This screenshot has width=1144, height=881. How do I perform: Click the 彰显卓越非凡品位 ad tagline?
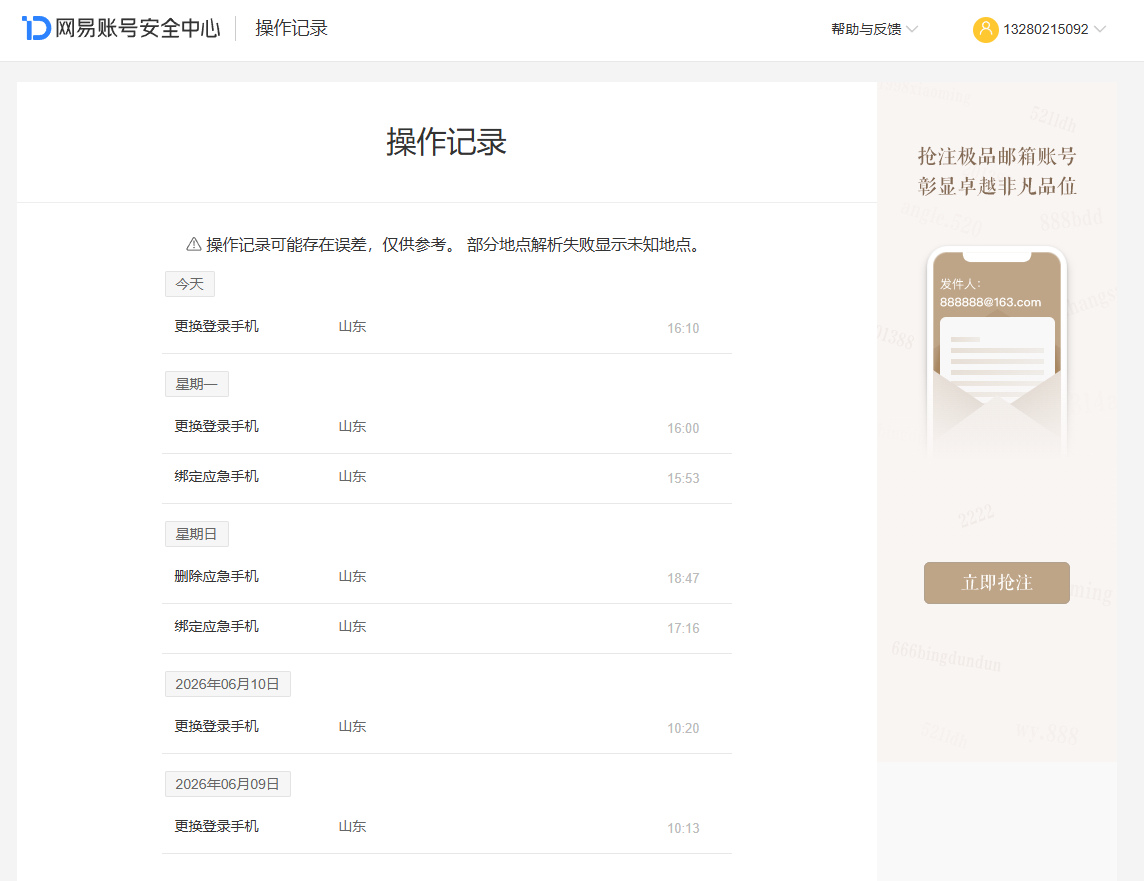tap(997, 186)
